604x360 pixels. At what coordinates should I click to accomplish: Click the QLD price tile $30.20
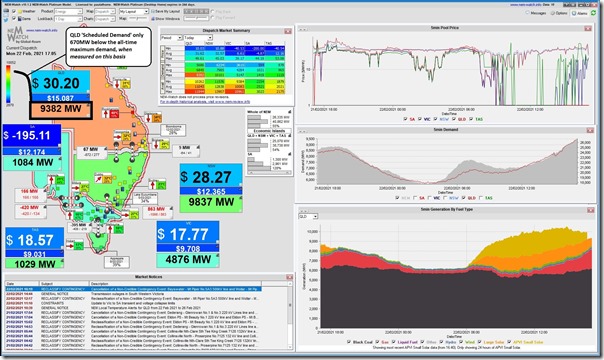(60, 83)
